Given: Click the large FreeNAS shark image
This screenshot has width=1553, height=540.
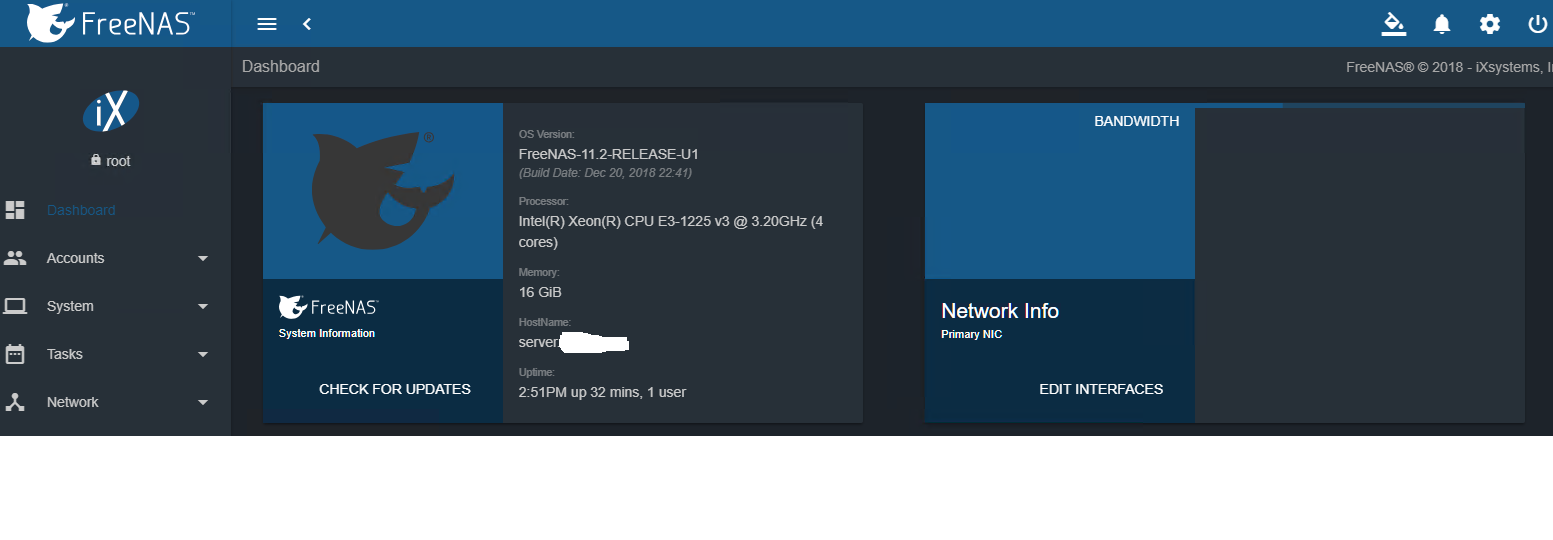Looking at the screenshot, I should tap(383, 189).
